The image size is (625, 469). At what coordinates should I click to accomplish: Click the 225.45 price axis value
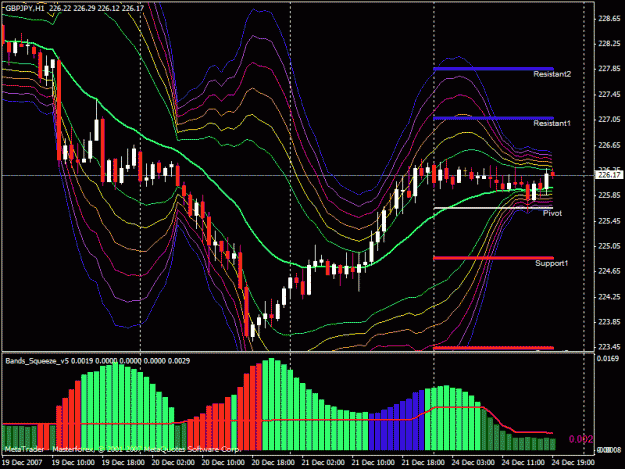(609, 221)
